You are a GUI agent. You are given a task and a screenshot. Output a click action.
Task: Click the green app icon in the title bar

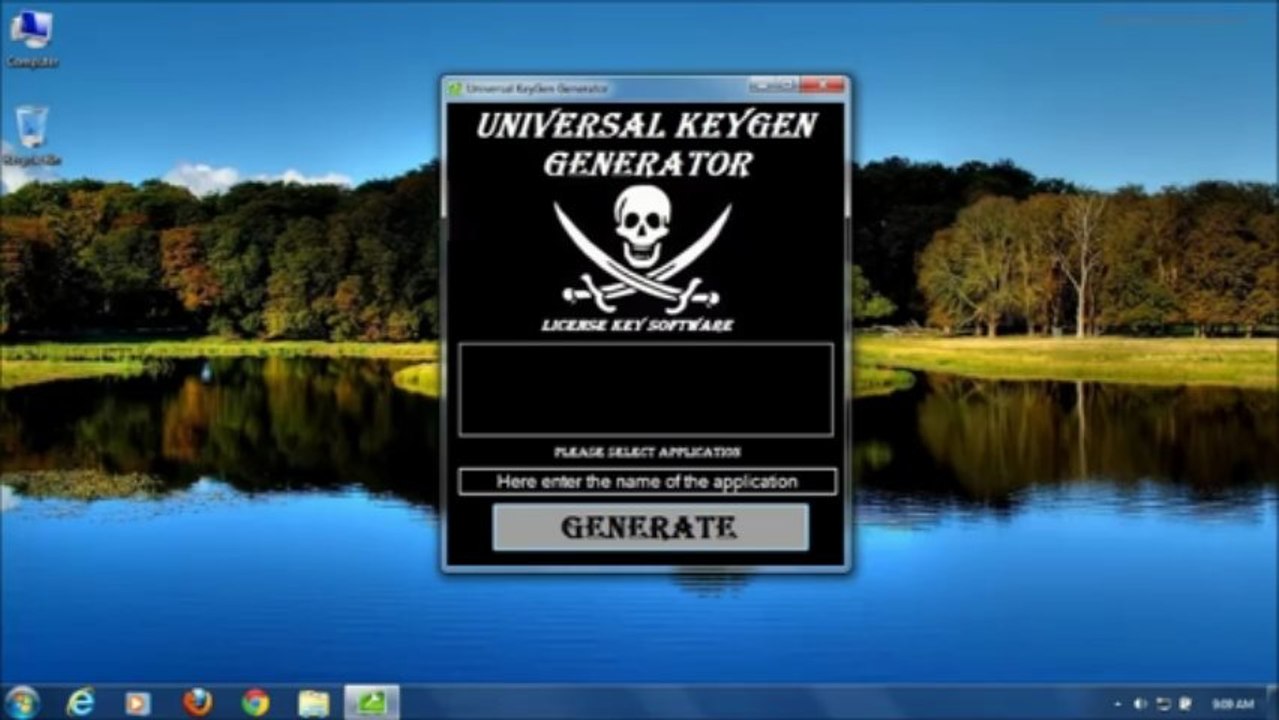(x=455, y=88)
